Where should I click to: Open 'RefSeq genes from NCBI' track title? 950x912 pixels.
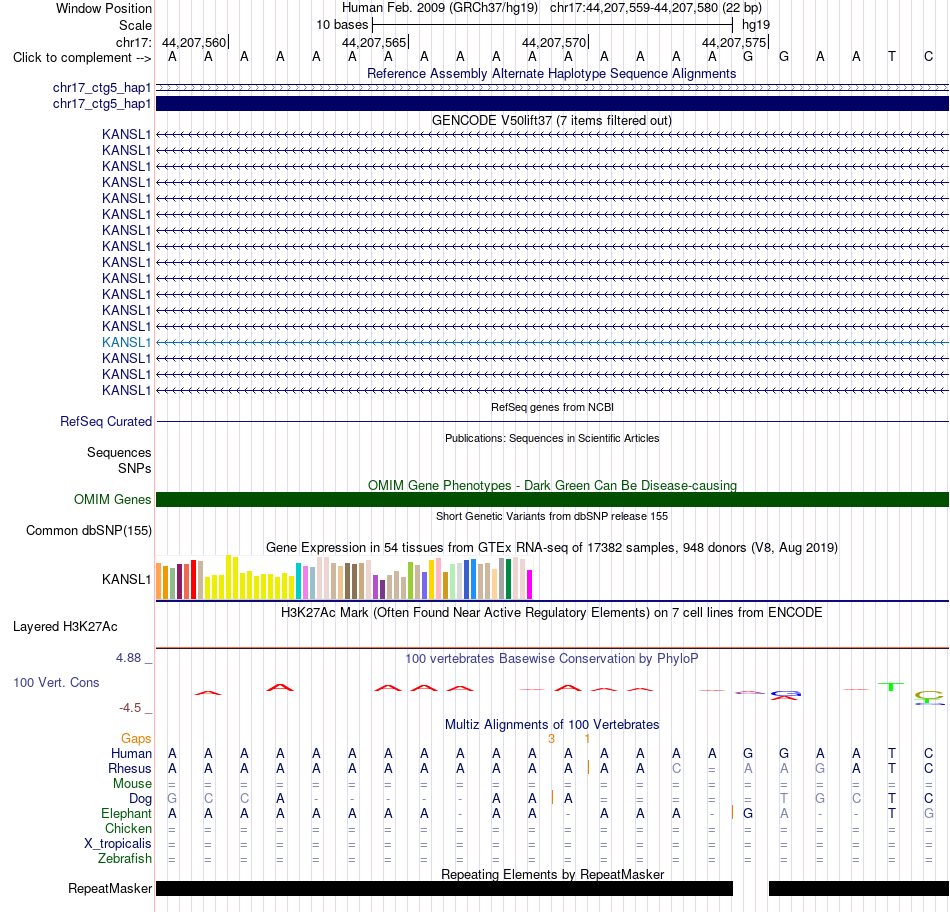(x=552, y=407)
